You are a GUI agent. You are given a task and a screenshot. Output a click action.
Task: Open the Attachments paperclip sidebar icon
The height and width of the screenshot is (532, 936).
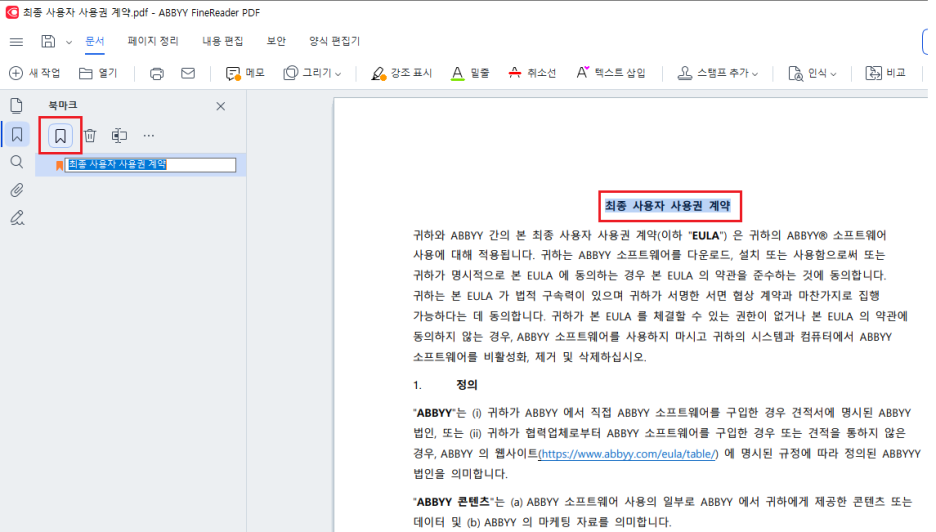(x=17, y=190)
